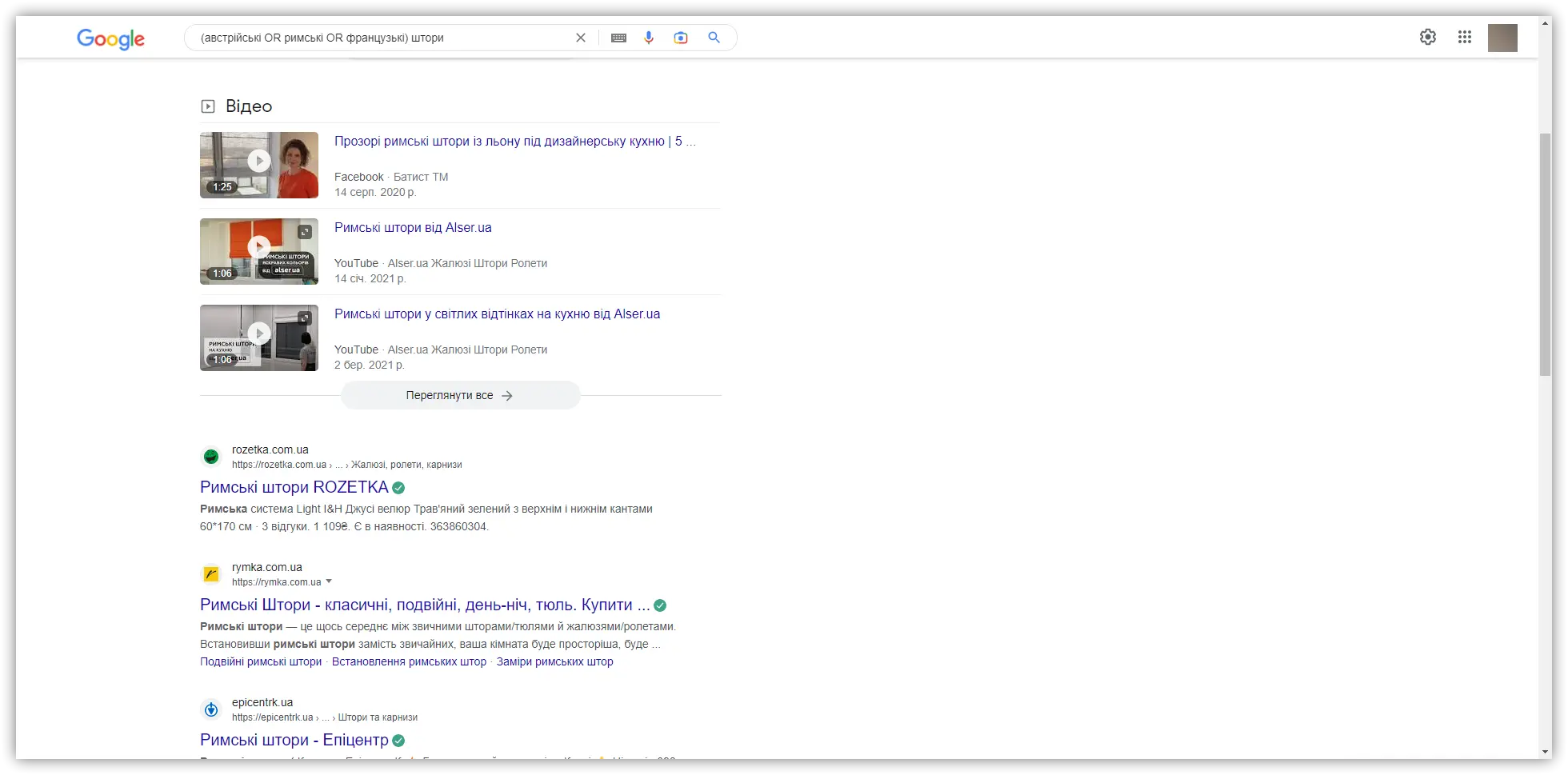Open the on-screen keyboard input tool
Image resolution: width=1568 pixels, height=775 pixels.
click(618, 38)
